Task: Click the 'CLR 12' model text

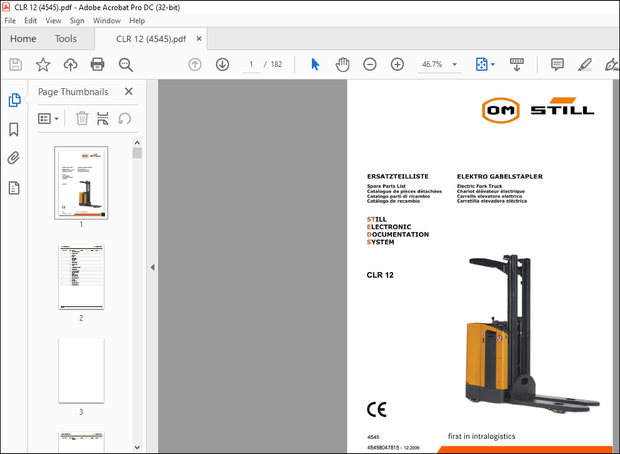Action: (380, 275)
